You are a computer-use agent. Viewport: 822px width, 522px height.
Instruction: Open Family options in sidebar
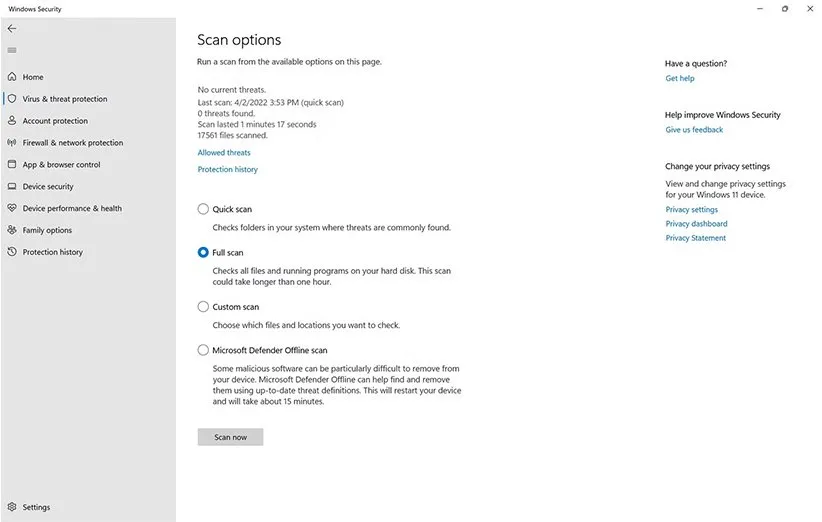pyautogui.click(x=47, y=231)
